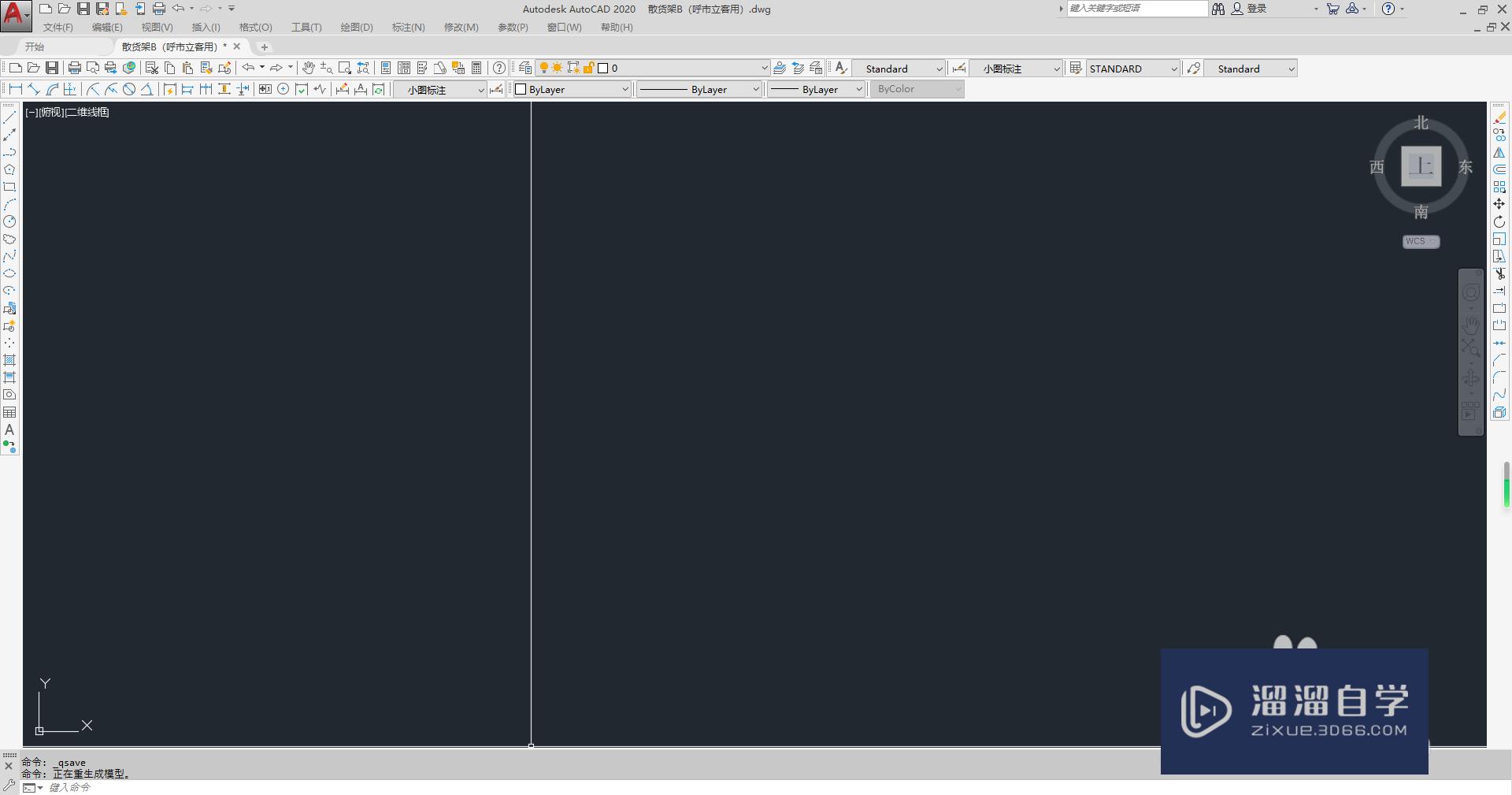Open the ByLayer lineweight dropdown
The width and height of the screenshot is (1512, 795).
tap(816, 89)
